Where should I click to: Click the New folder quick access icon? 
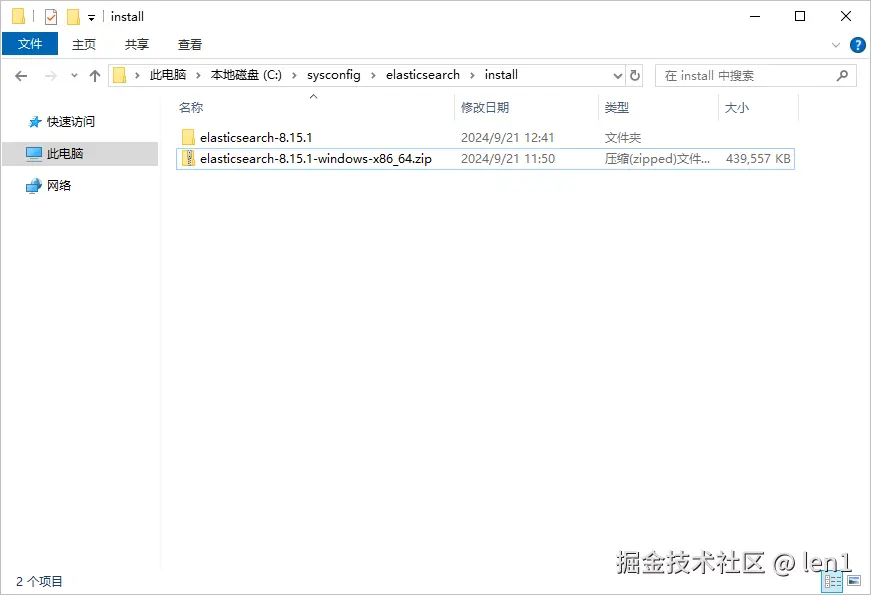click(73, 17)
